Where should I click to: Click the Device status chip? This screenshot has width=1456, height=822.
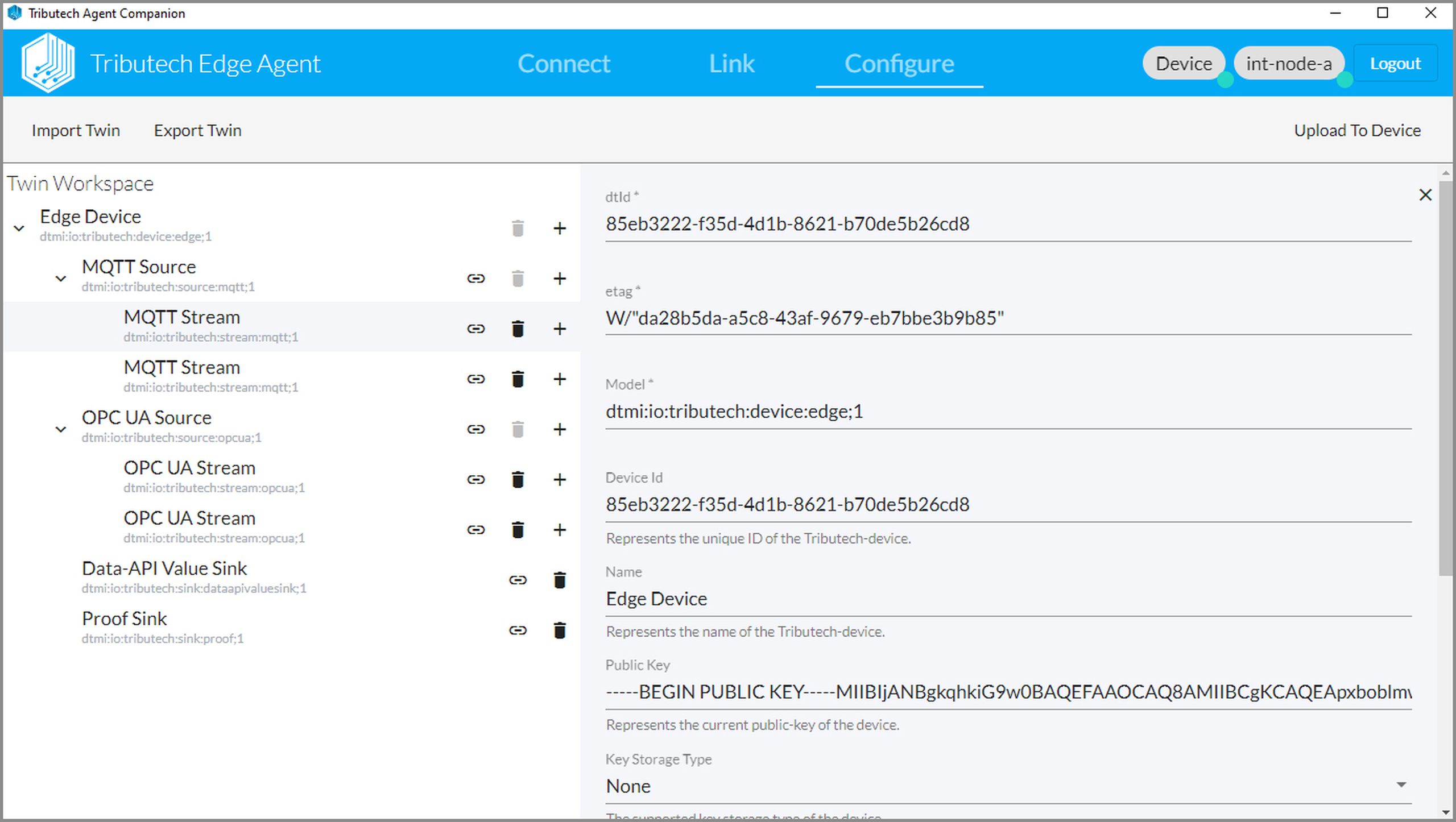click(x=1184, y=63)
